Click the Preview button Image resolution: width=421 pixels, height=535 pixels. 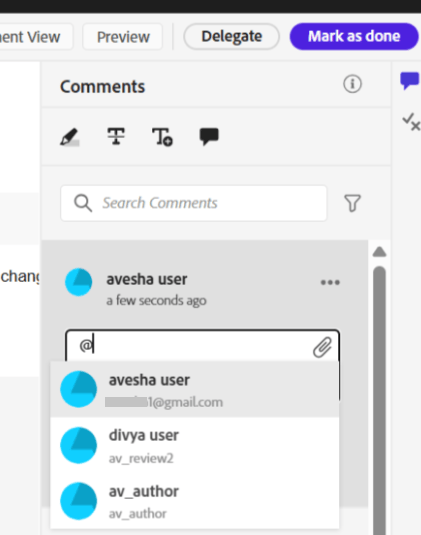click(123, 37)
